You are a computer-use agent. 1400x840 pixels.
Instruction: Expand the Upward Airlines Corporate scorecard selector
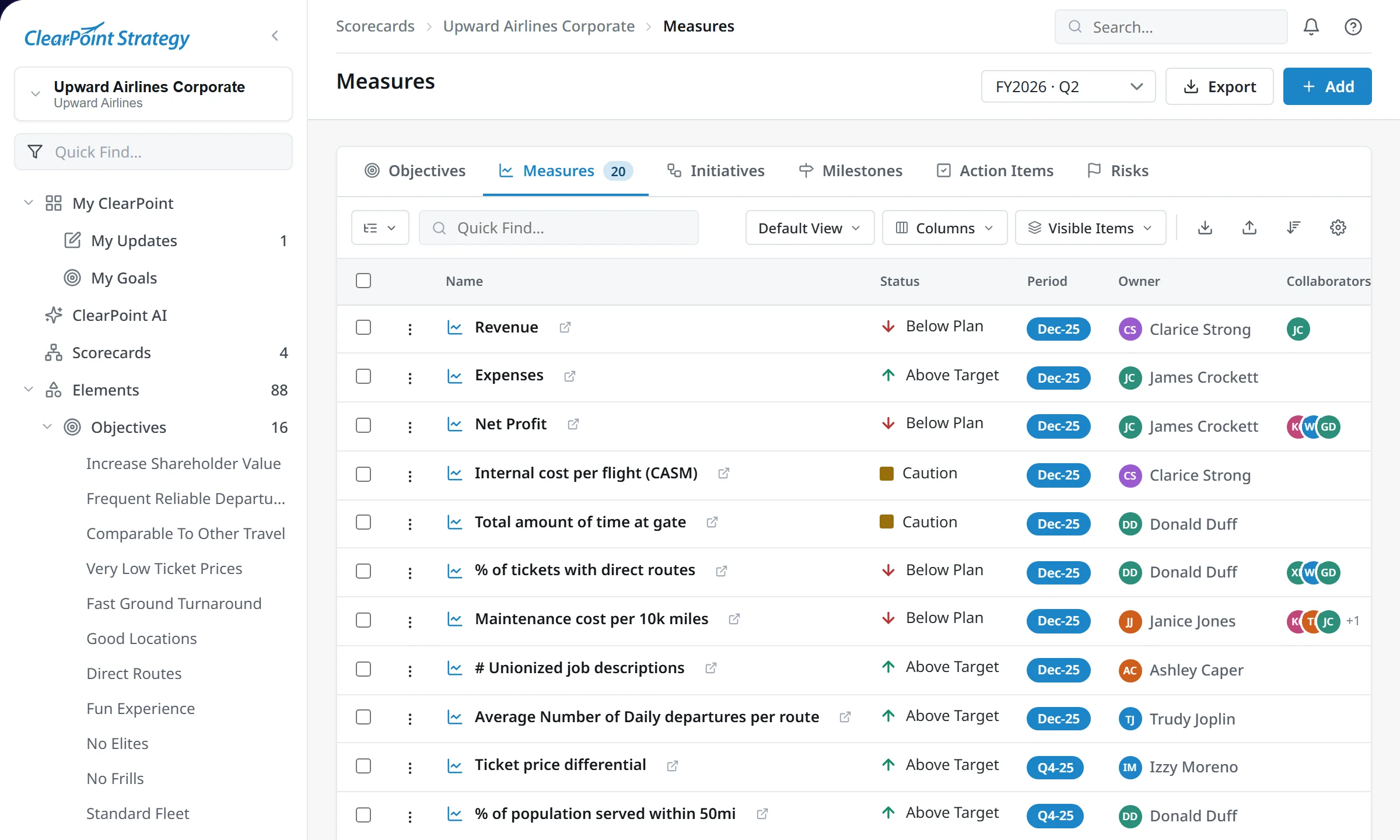(x=153, y=94)
